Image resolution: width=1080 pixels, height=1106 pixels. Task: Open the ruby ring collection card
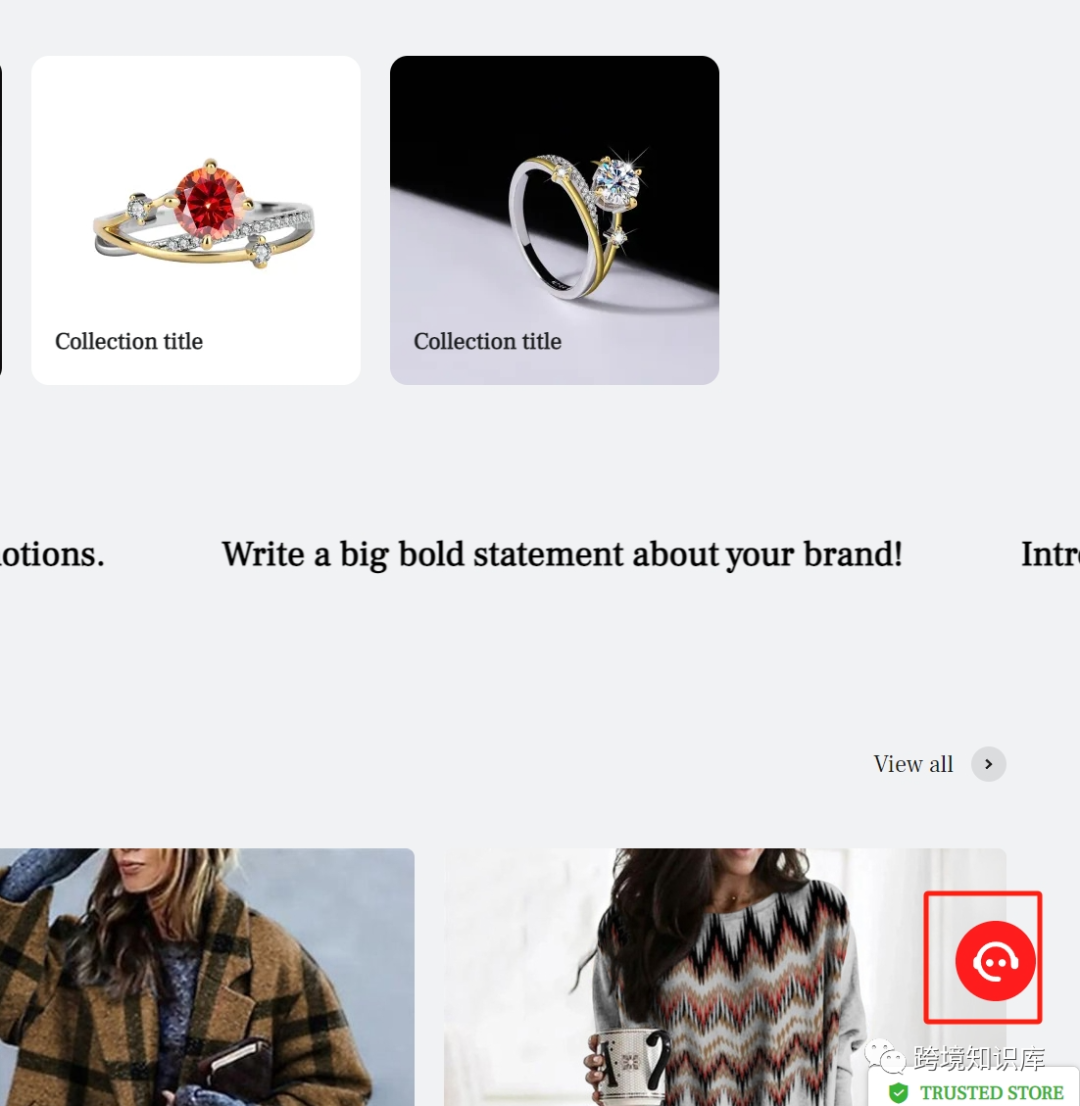(196, 220)
